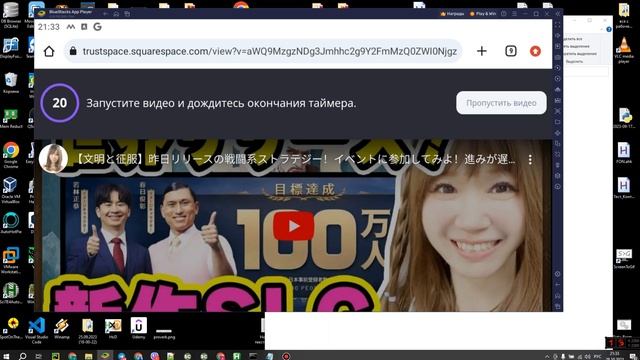Open the Mem Reduct desktop icon
This screenshot has height=360, width=640.
pyautogui.click(x=11, y=119)
